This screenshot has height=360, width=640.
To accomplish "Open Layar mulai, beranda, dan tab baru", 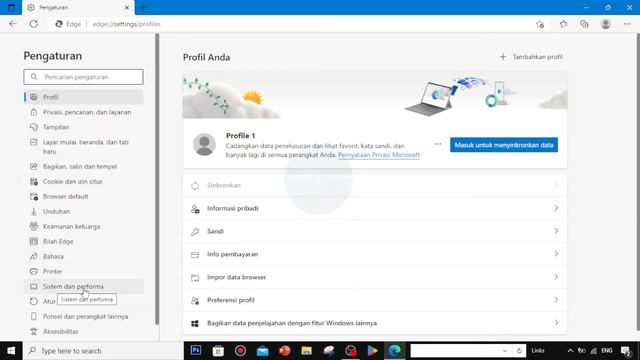I will [x=84, y=147].
